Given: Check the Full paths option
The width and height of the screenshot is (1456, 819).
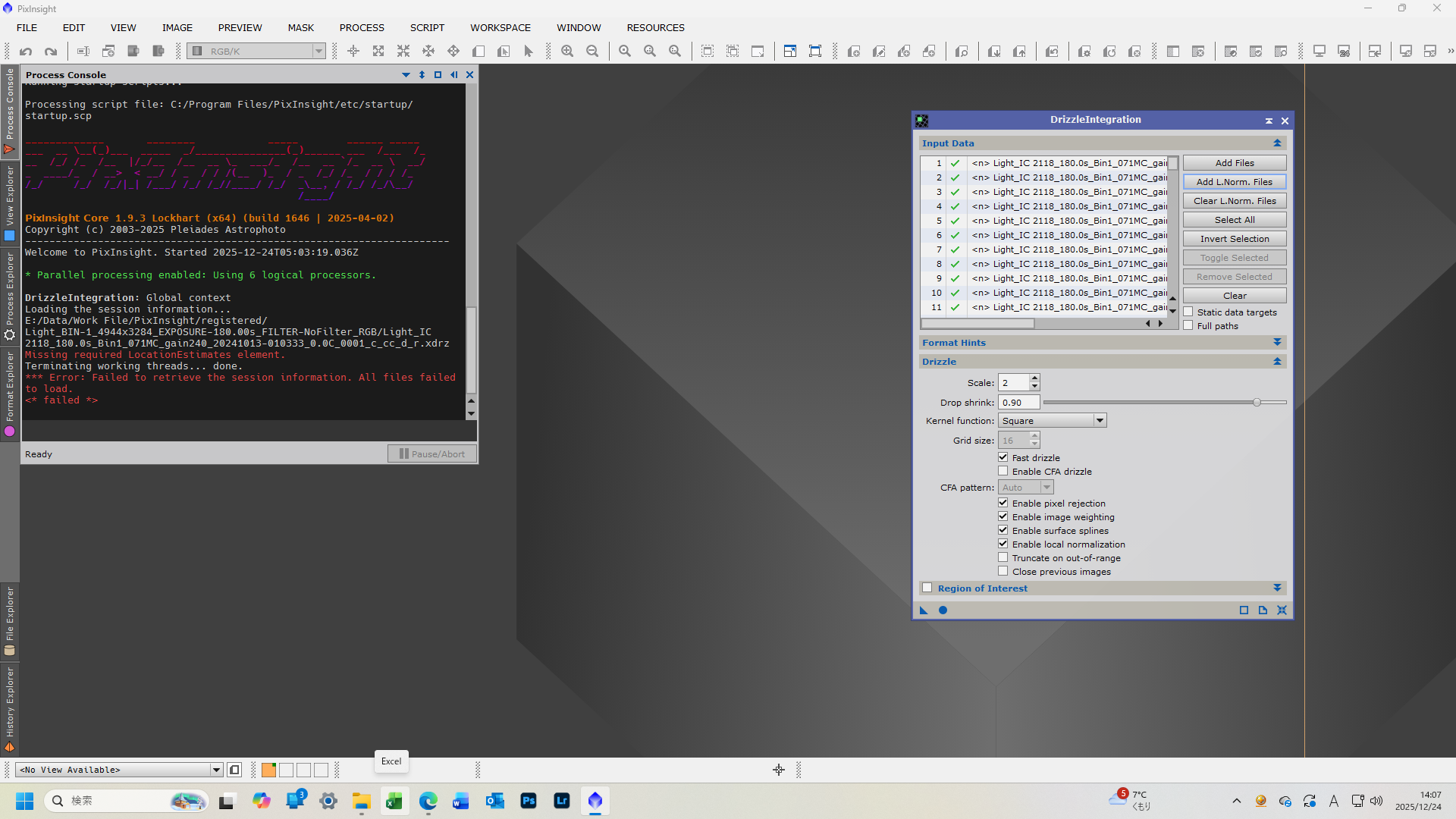Looking at the screenshot, I should [1188, 326].
